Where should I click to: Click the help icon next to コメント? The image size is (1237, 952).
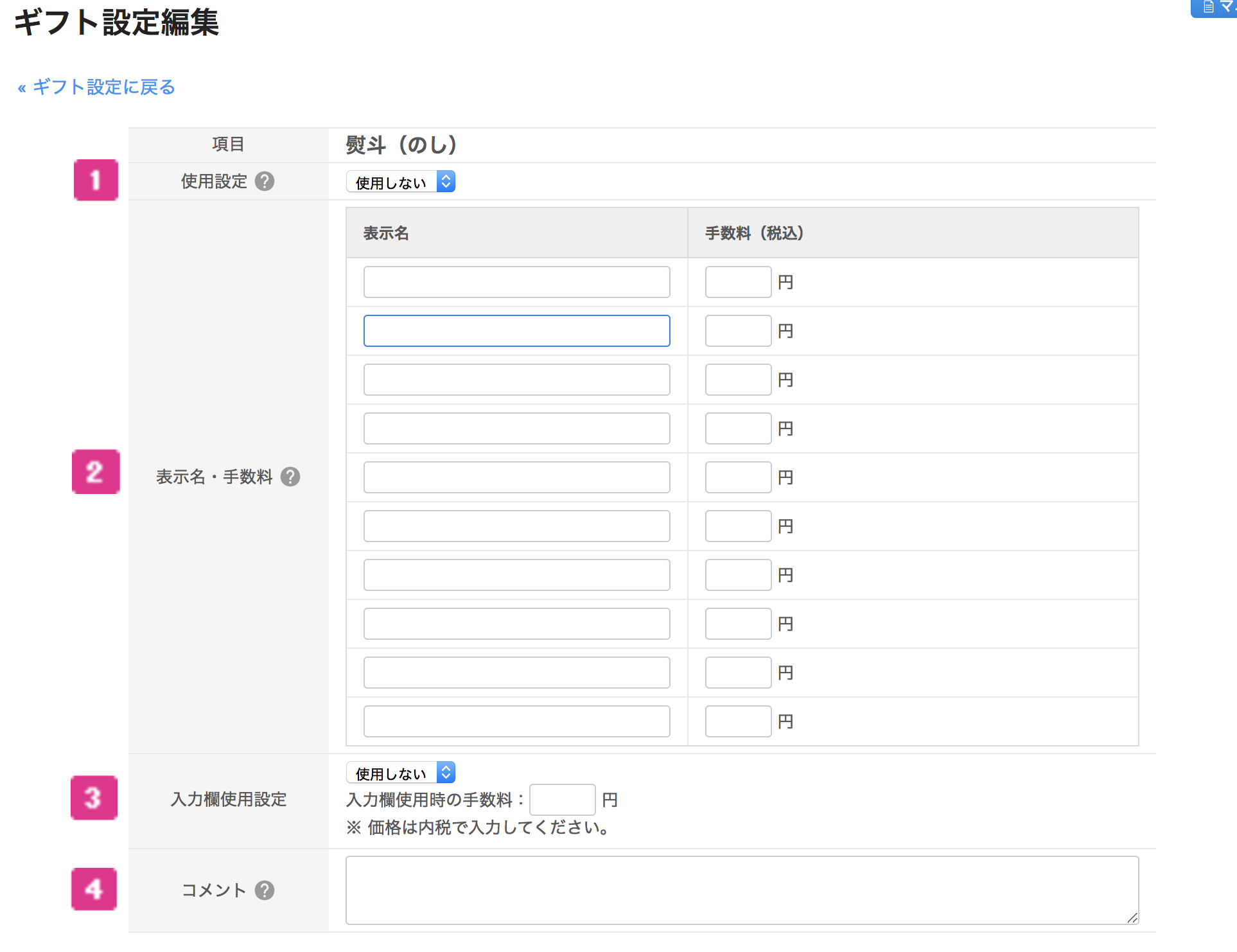265,890
